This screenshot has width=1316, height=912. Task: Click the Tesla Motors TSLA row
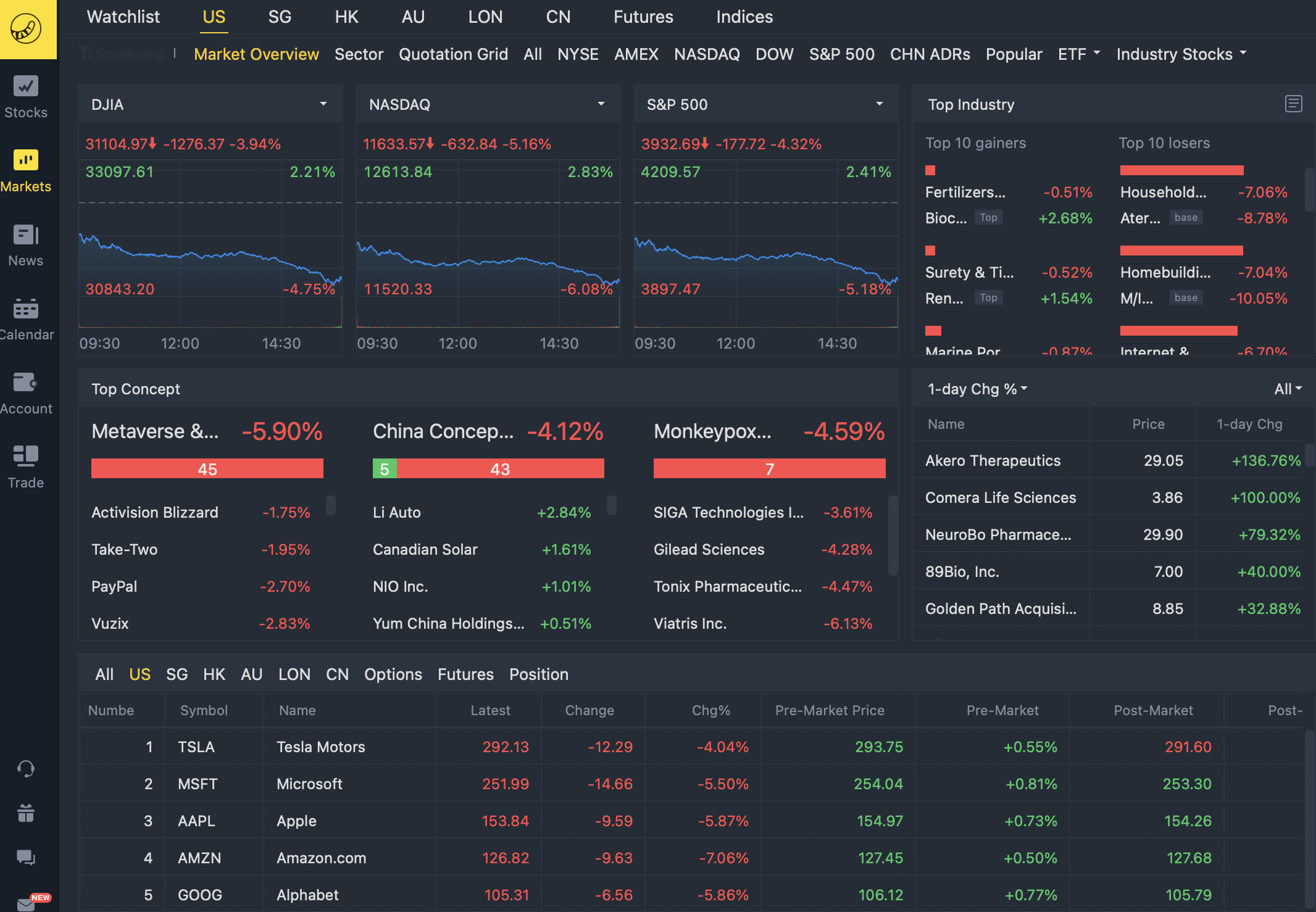click(x=321, y=747)
